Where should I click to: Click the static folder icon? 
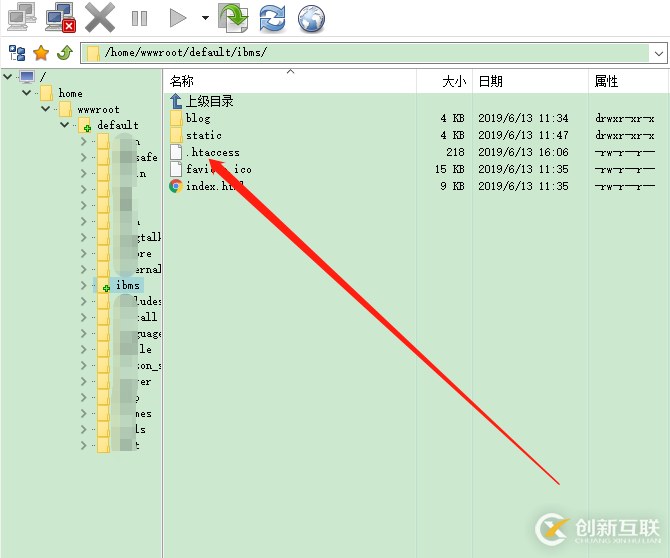tap(176, 135)
